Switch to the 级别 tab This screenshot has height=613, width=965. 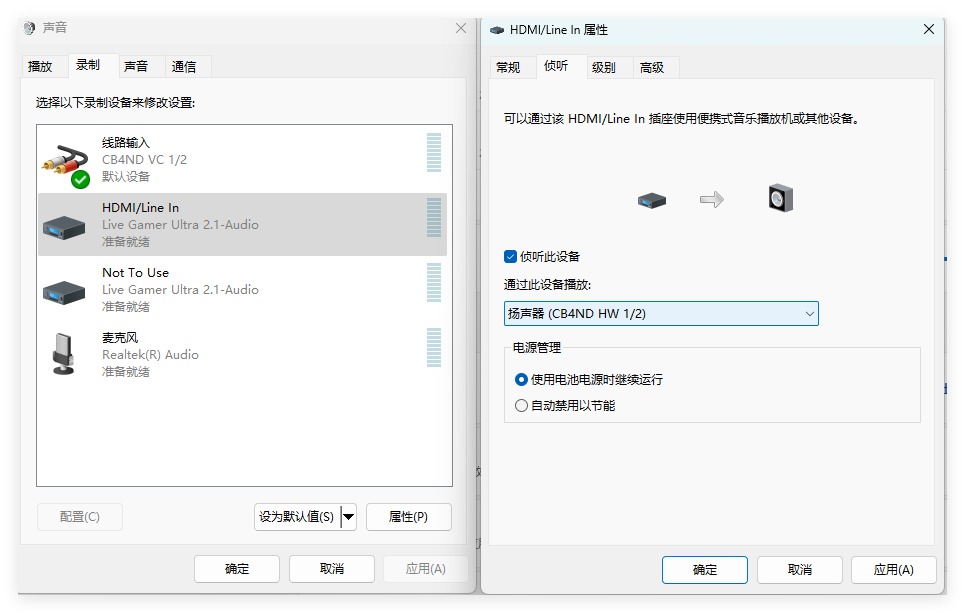pyautogui.click(x=604, y=68)
